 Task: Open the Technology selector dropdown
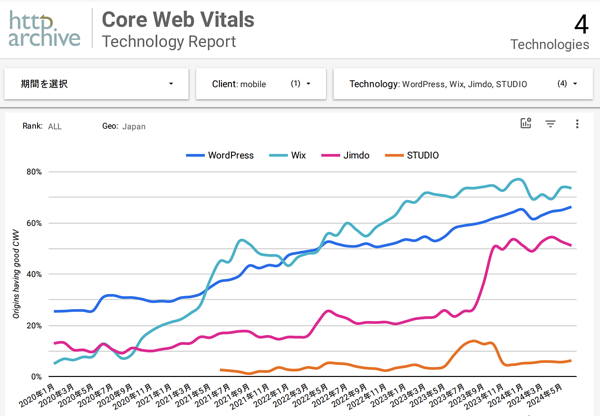pyautogui.click(x=463, y=84)
